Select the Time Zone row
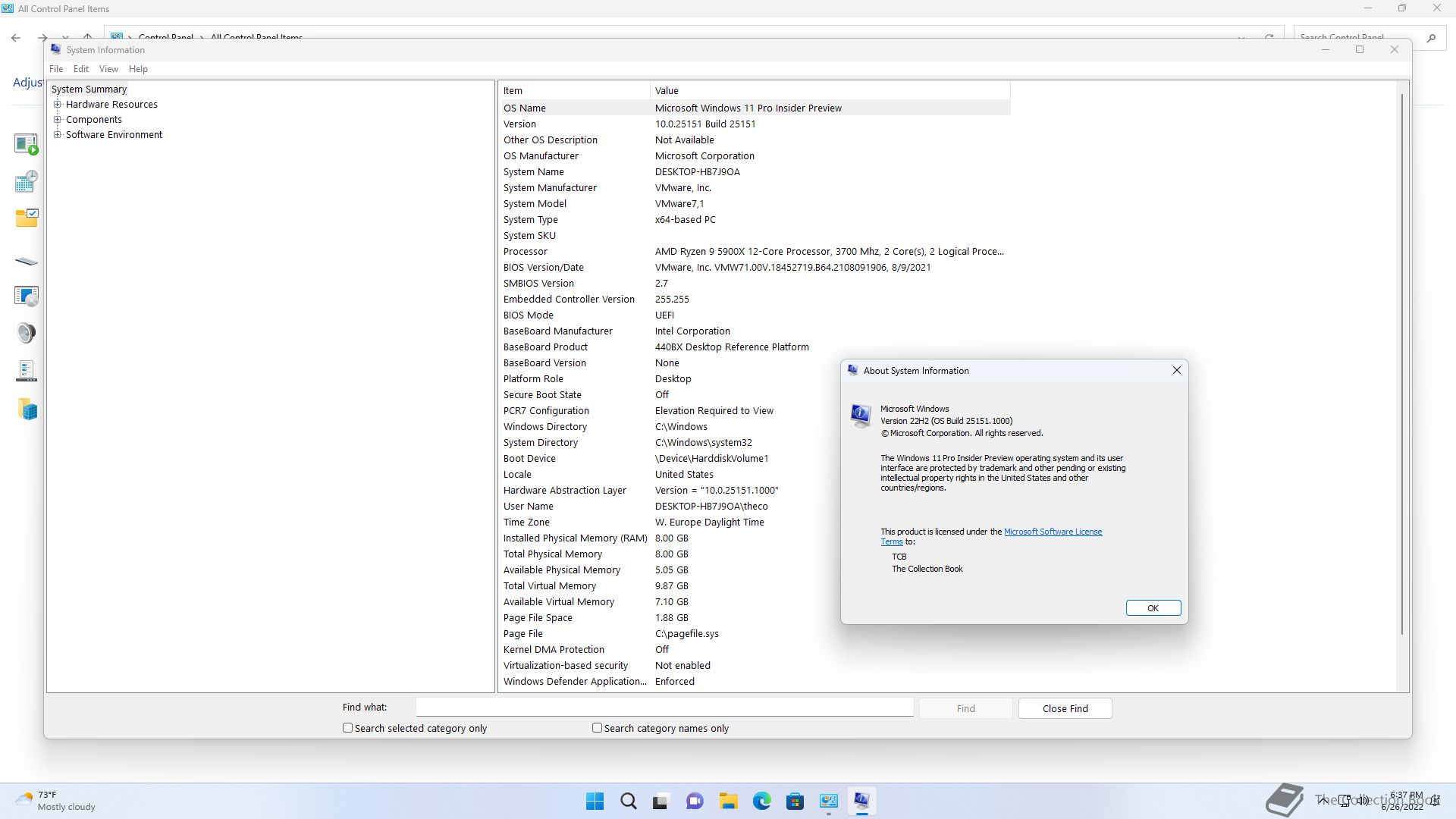This screenshot has height=819, width=1456. pos(755,522)
